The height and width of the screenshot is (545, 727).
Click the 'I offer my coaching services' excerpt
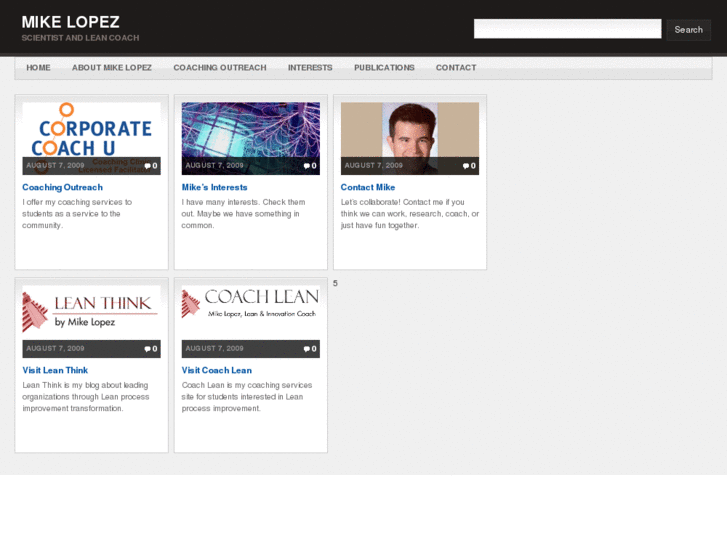pos(77,214)
